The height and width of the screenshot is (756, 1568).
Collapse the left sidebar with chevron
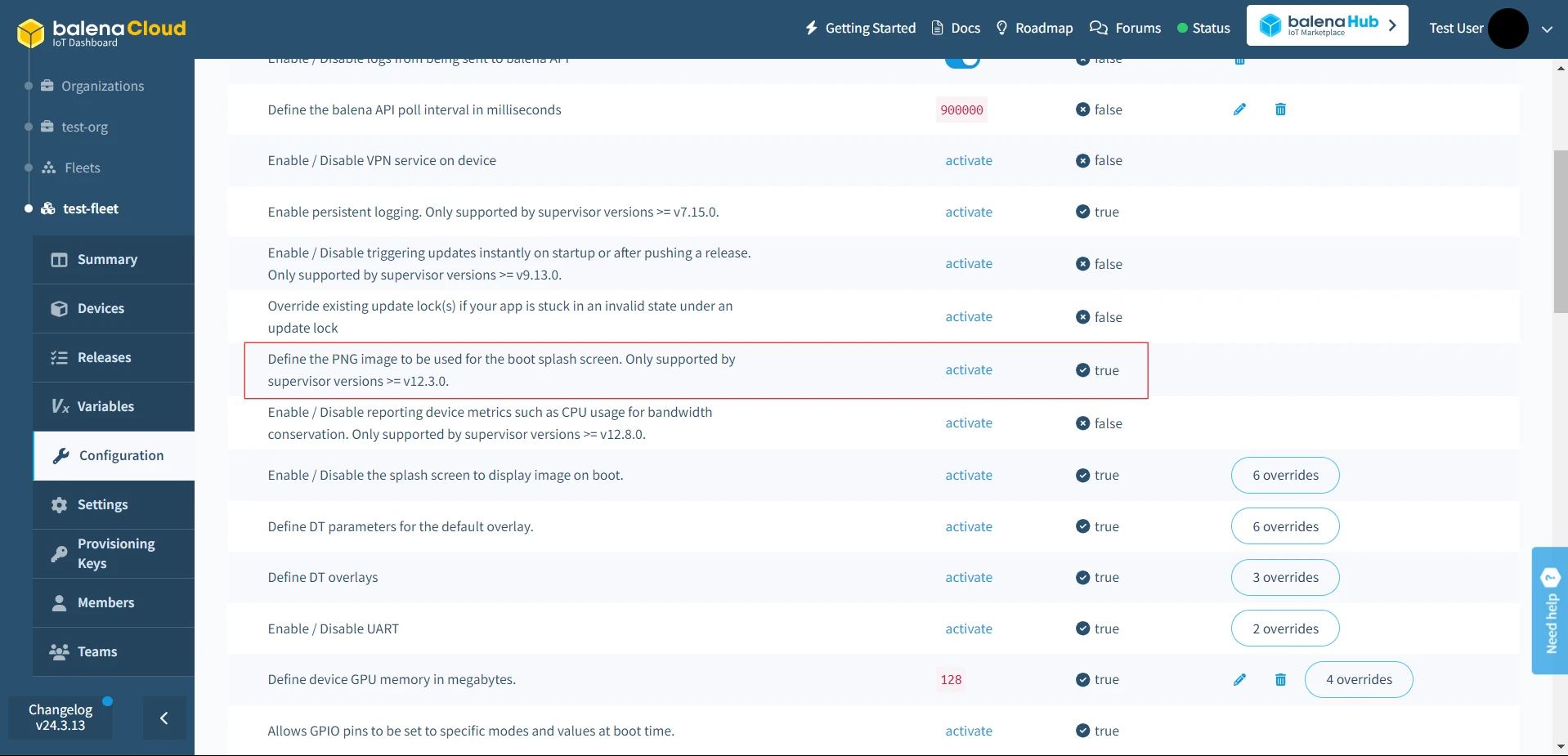tap(164, 718)
